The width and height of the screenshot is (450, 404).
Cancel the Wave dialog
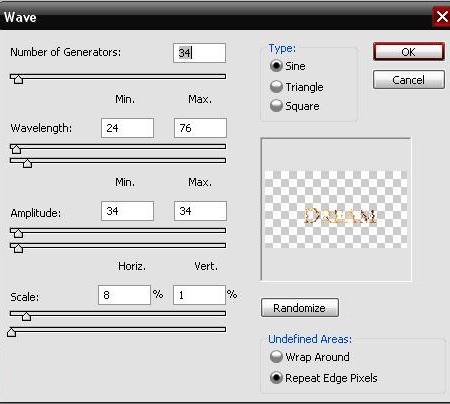[x=409, y=80]
